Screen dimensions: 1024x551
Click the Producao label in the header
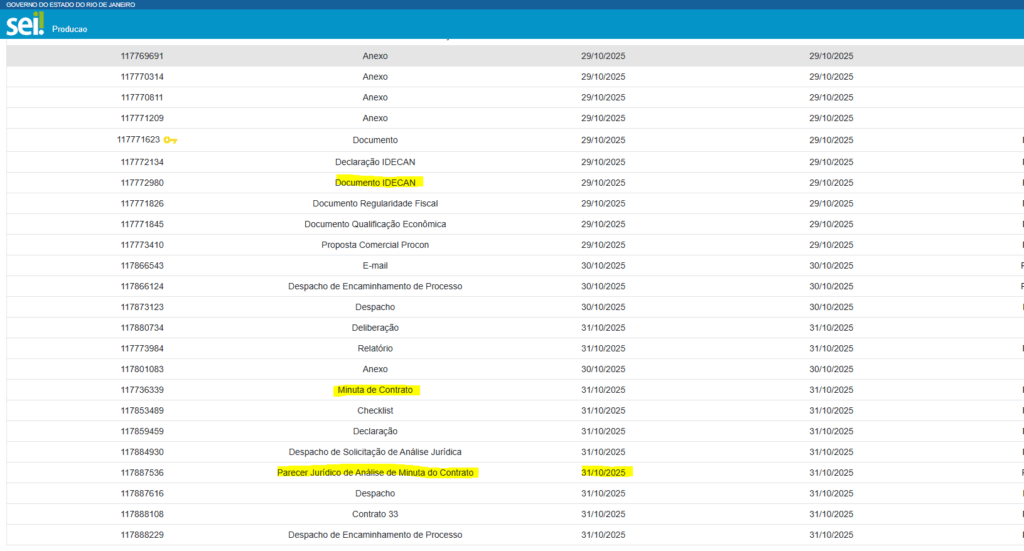[x=70, y=29]
